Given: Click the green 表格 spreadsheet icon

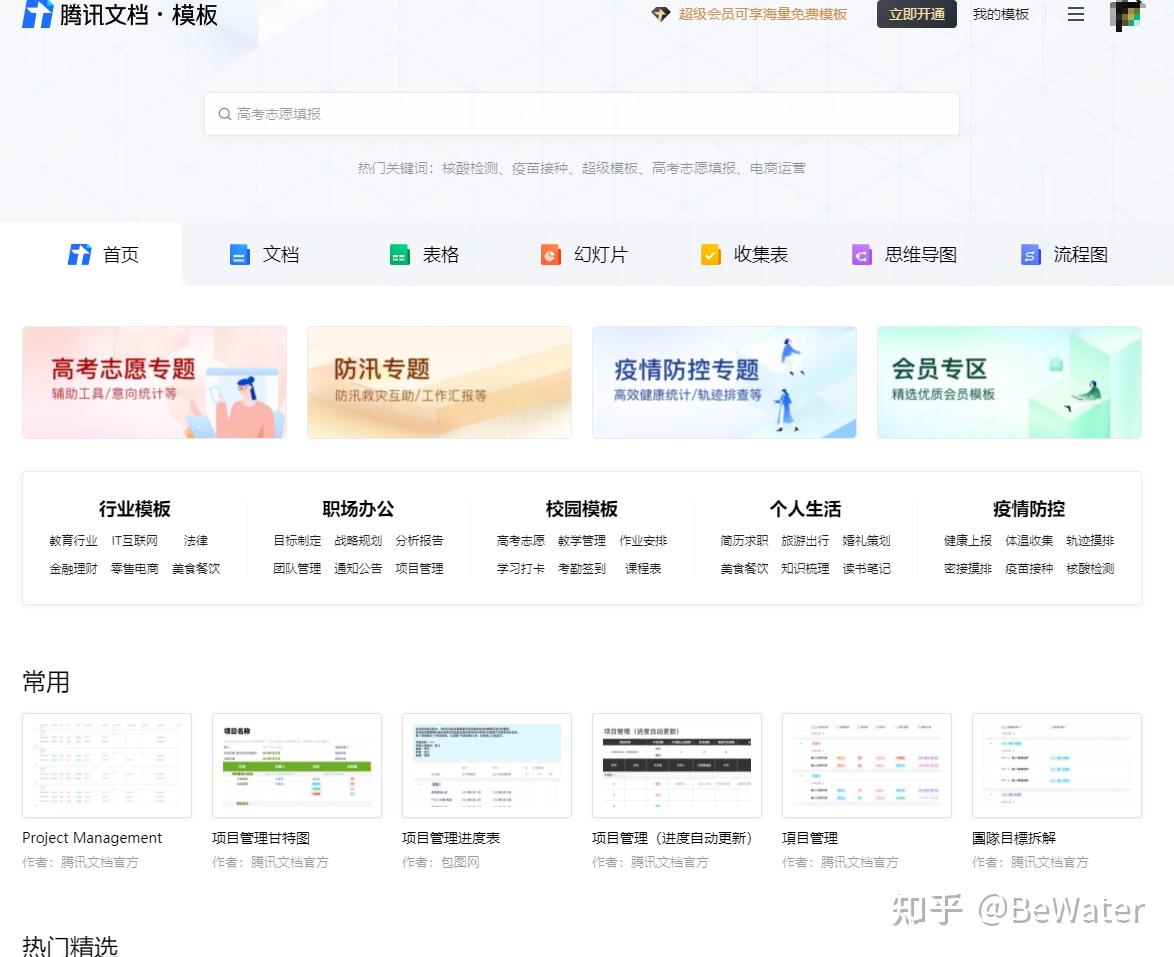Looking at the screenshot, I should coord(400,255).
